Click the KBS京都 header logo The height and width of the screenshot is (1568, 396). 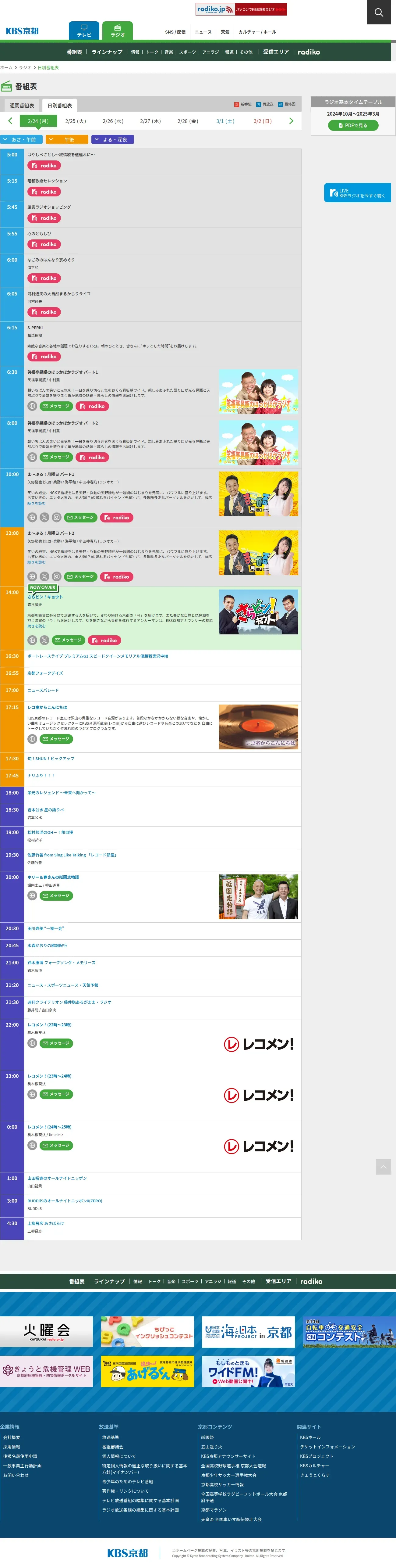(x=22, y=30)
